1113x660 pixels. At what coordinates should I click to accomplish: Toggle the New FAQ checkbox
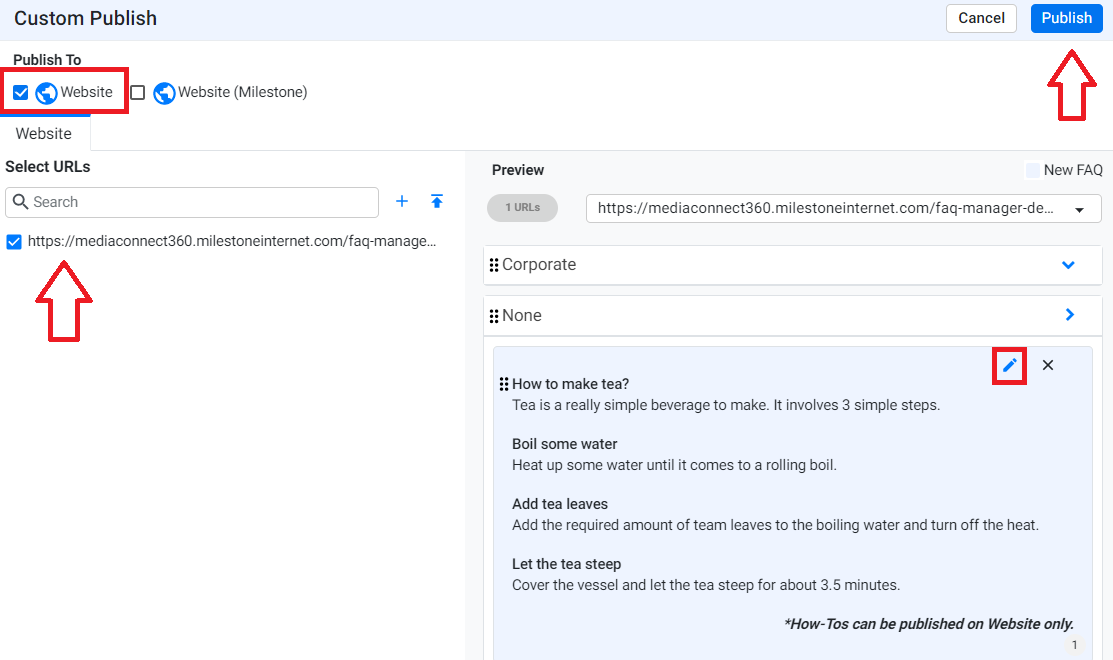tap(1033, 170)
